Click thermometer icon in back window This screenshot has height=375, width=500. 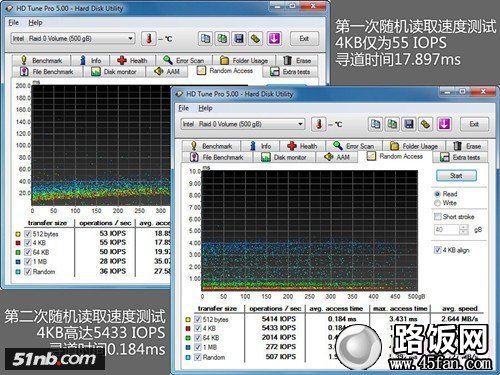click(x=149, y=39)
